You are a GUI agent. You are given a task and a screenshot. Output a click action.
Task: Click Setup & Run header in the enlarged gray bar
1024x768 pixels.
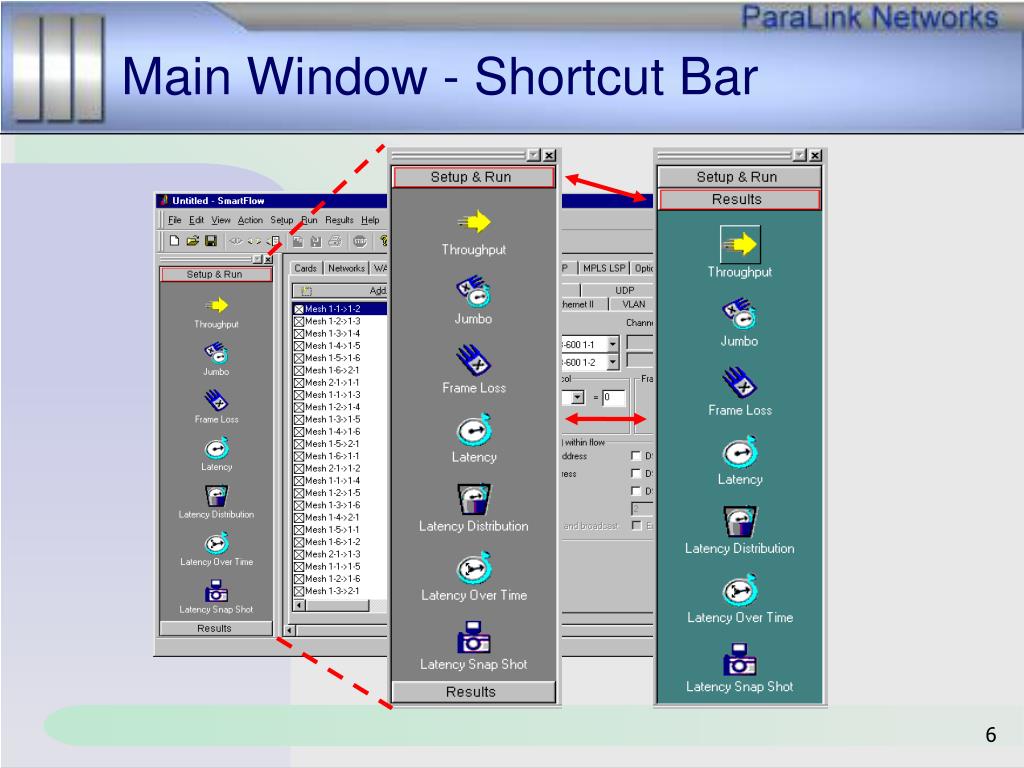pos(473,177)
